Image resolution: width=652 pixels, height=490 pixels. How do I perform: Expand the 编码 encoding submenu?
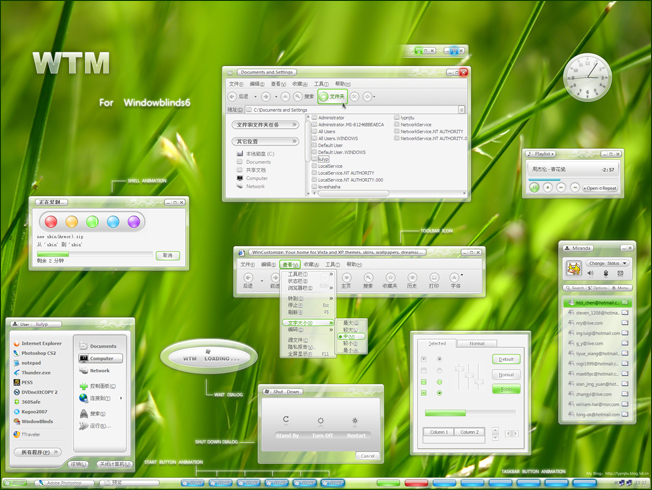tap(308, 329)
